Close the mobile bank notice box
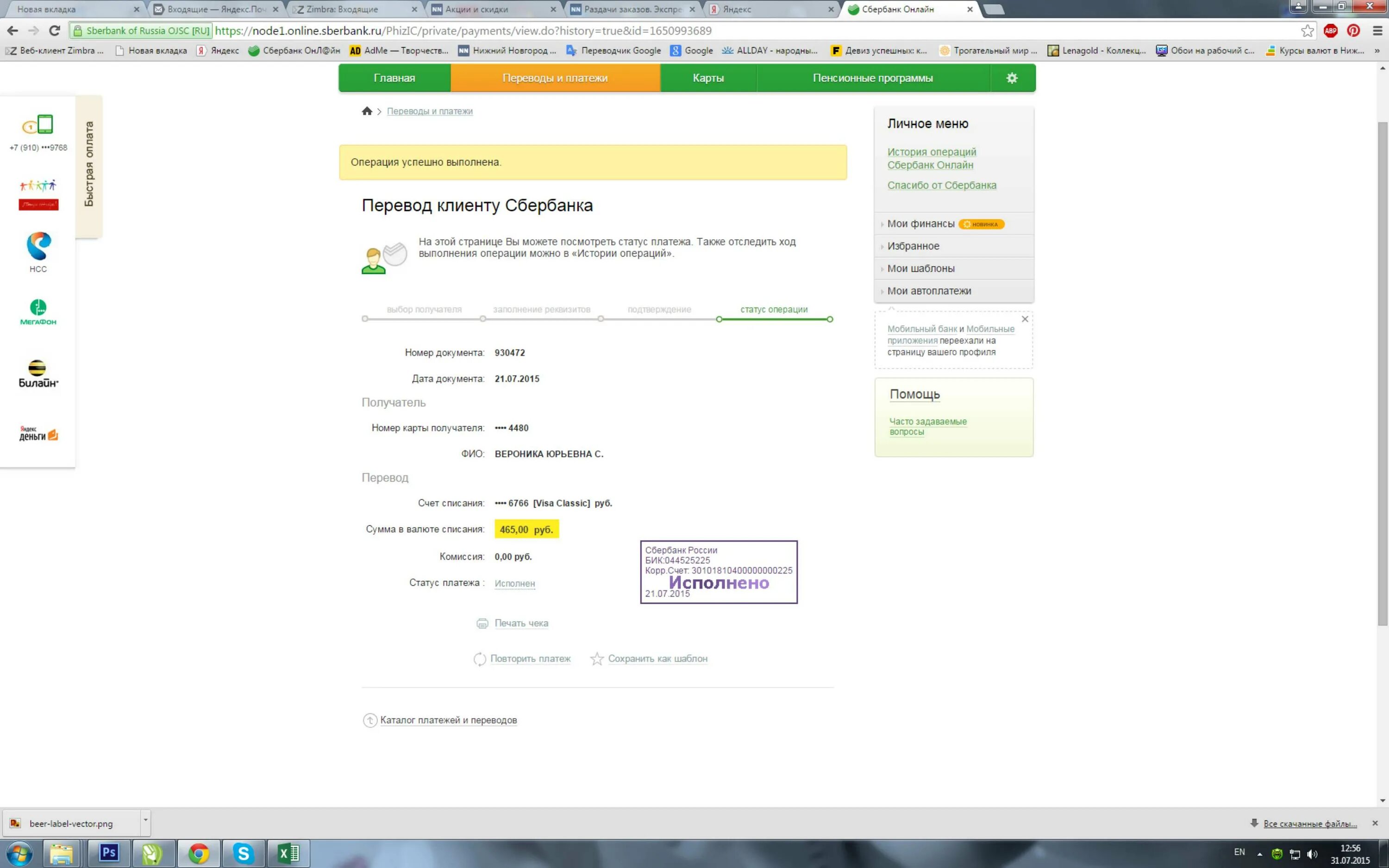Viewport: 1389px width, 868px height. tap(1025, 319)
